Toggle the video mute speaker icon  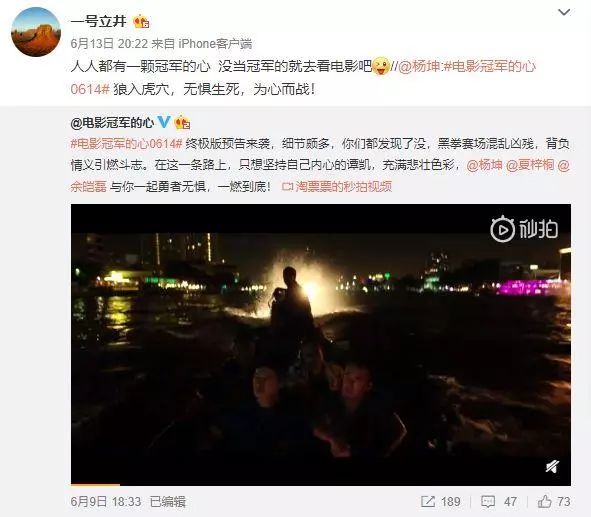point(552,467)
